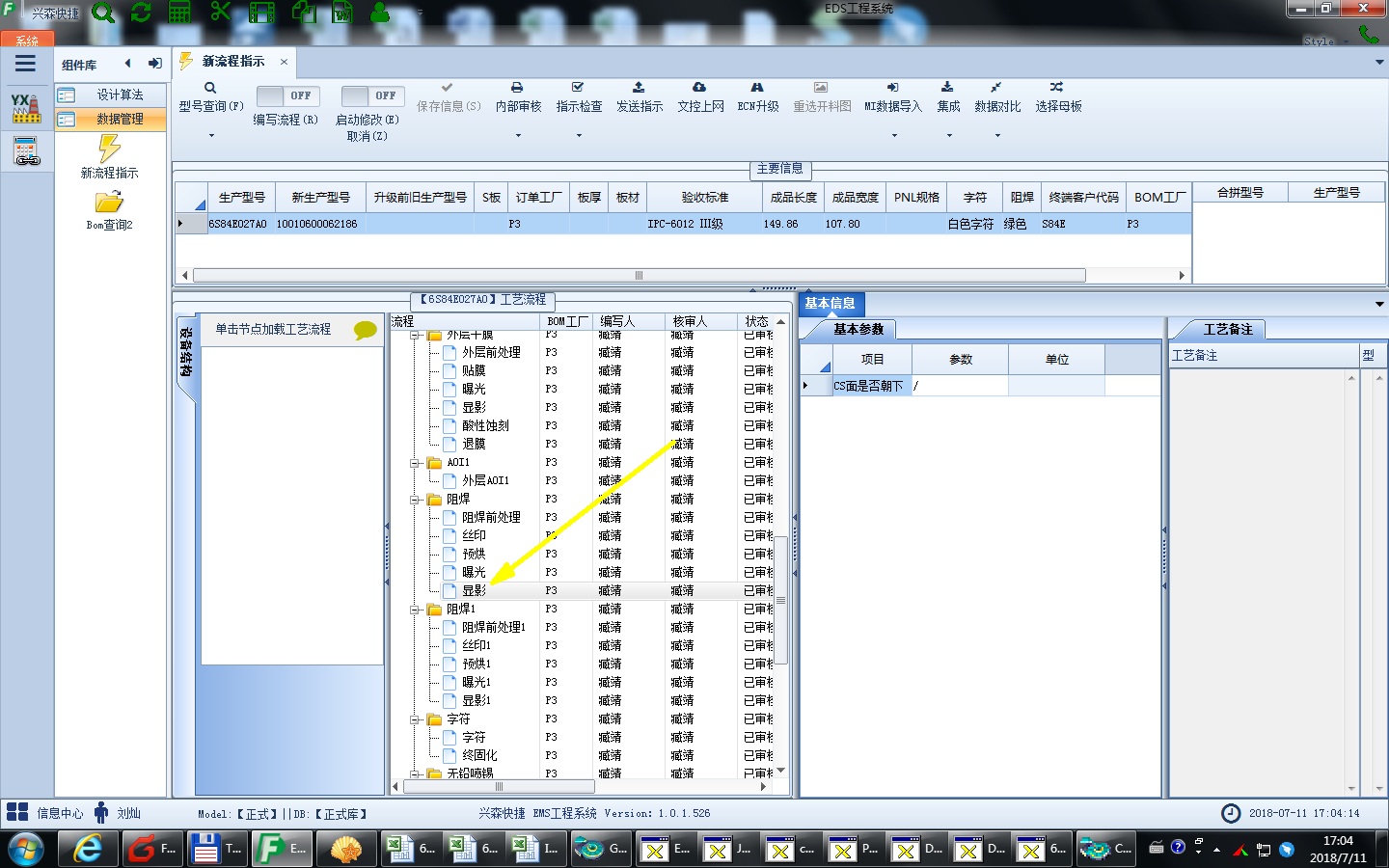Select the 外层AOI1 tree node

485,480
